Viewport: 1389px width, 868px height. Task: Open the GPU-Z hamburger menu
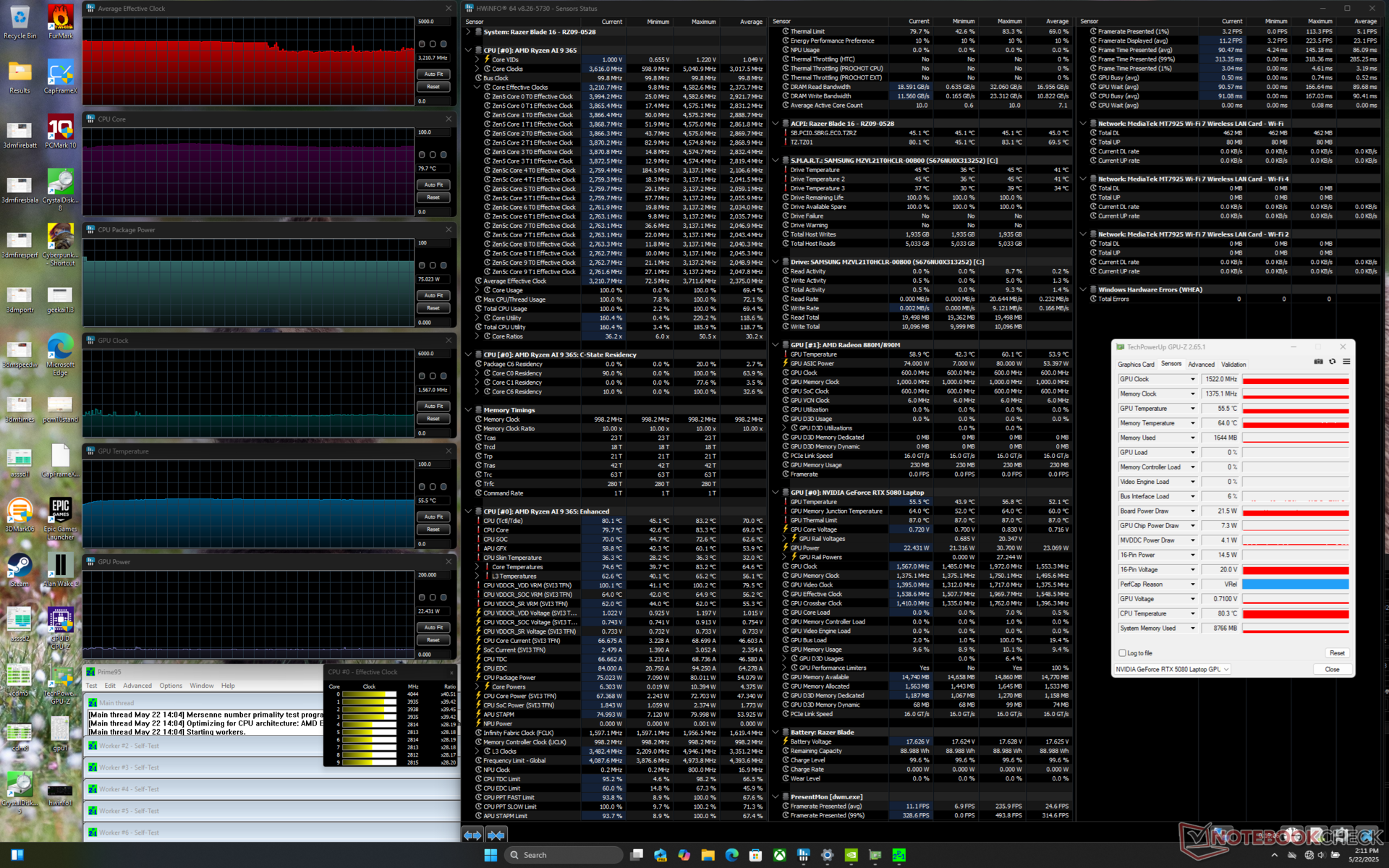(x=1346, y=362)
